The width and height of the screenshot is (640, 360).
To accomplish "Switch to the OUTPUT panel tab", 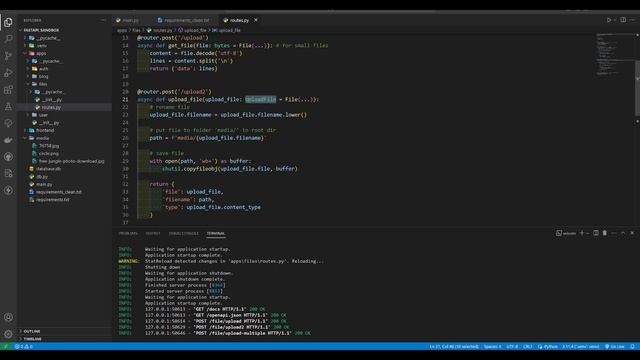I will point(153,233).
